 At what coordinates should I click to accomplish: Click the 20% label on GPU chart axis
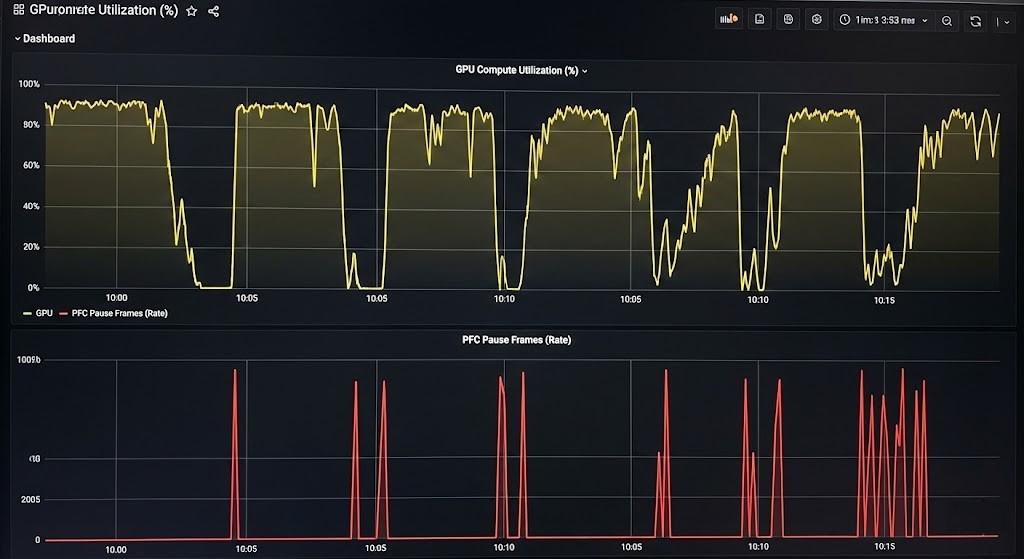31,247
